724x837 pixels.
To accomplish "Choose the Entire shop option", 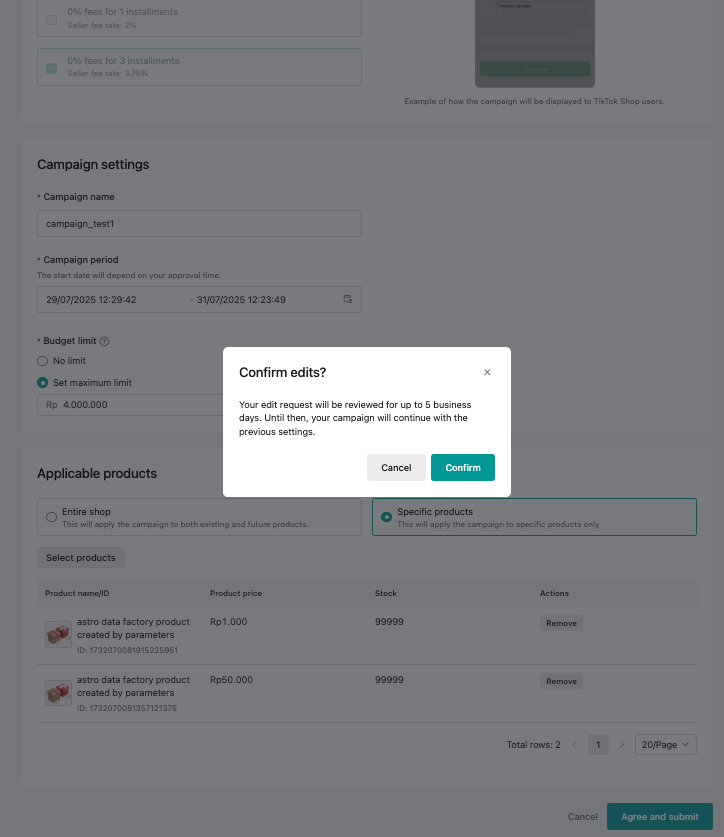I will (52, 517).
